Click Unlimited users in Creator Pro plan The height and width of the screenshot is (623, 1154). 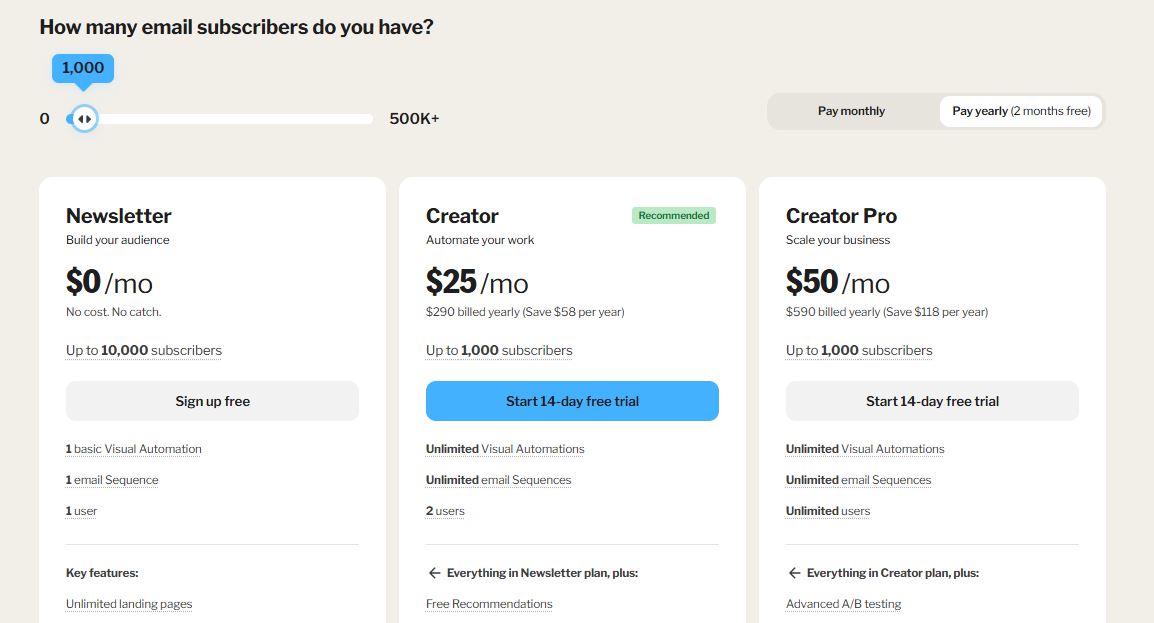pos(828,511)
